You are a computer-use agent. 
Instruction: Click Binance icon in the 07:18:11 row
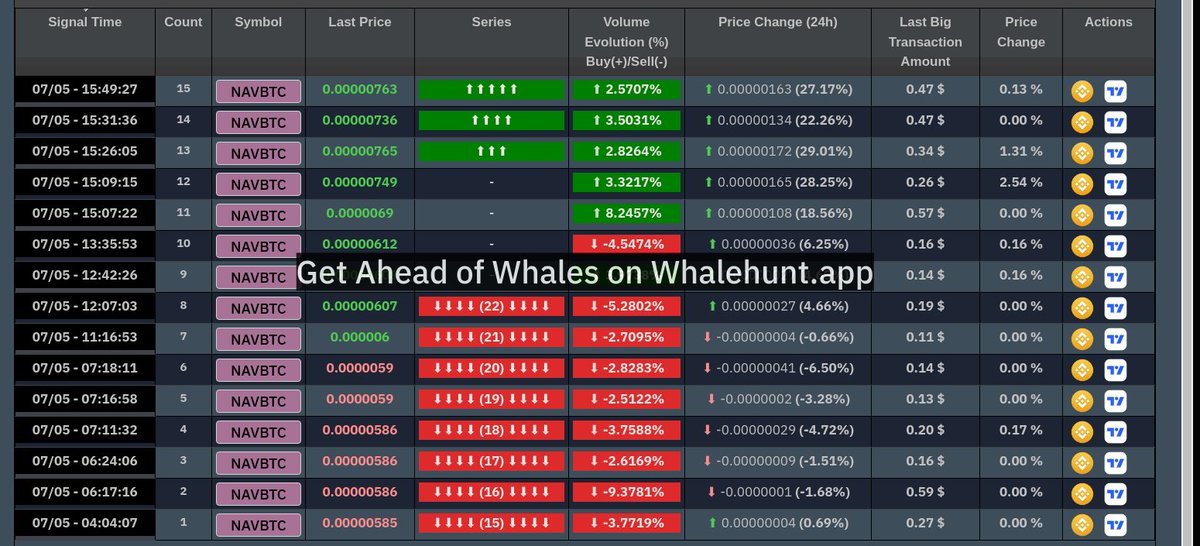coord(1082,370)
